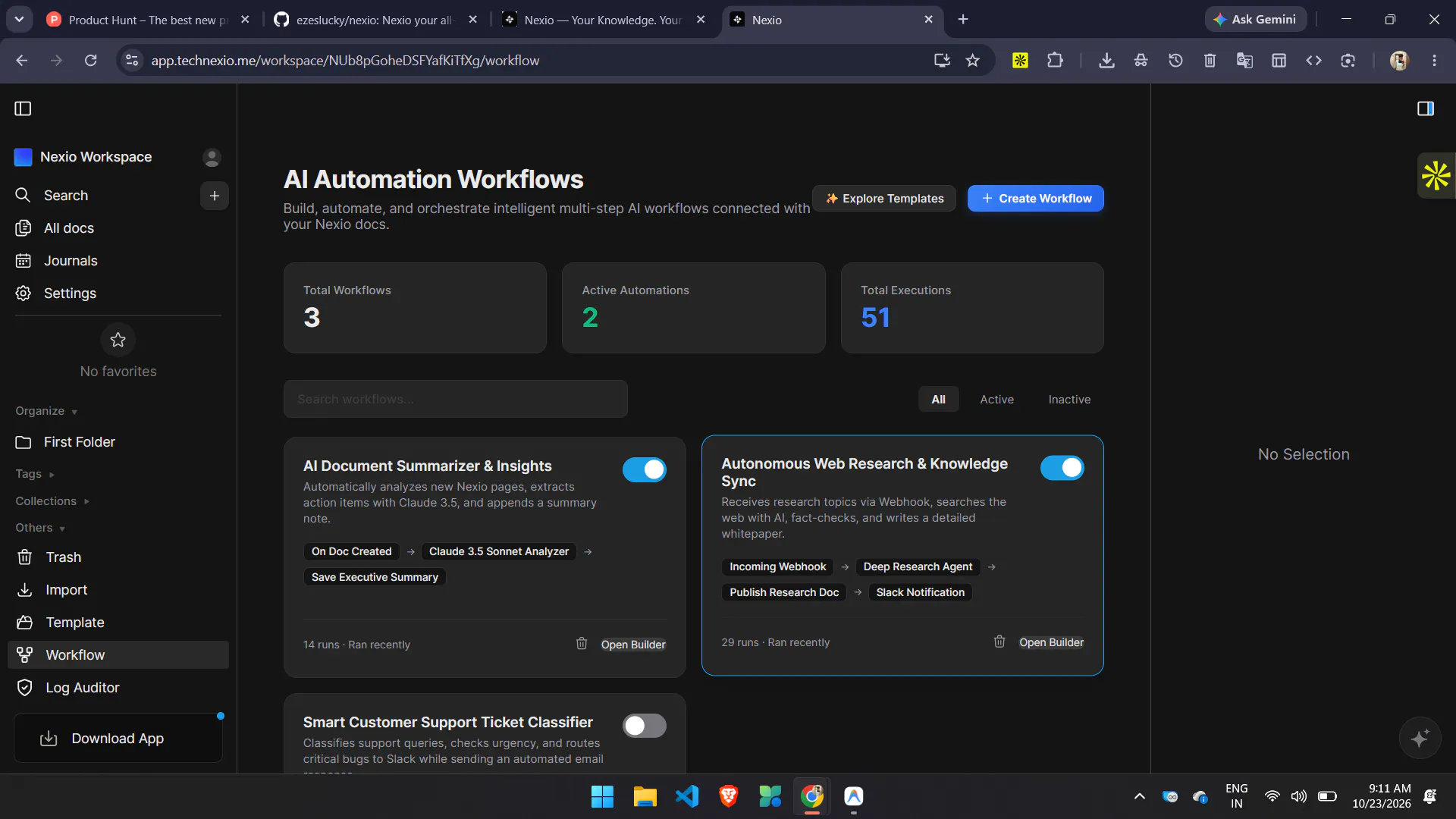Disable AI Document Summarizer & Insights toggle
Viewport: 1456px width, 819px height.
point(645,469)
